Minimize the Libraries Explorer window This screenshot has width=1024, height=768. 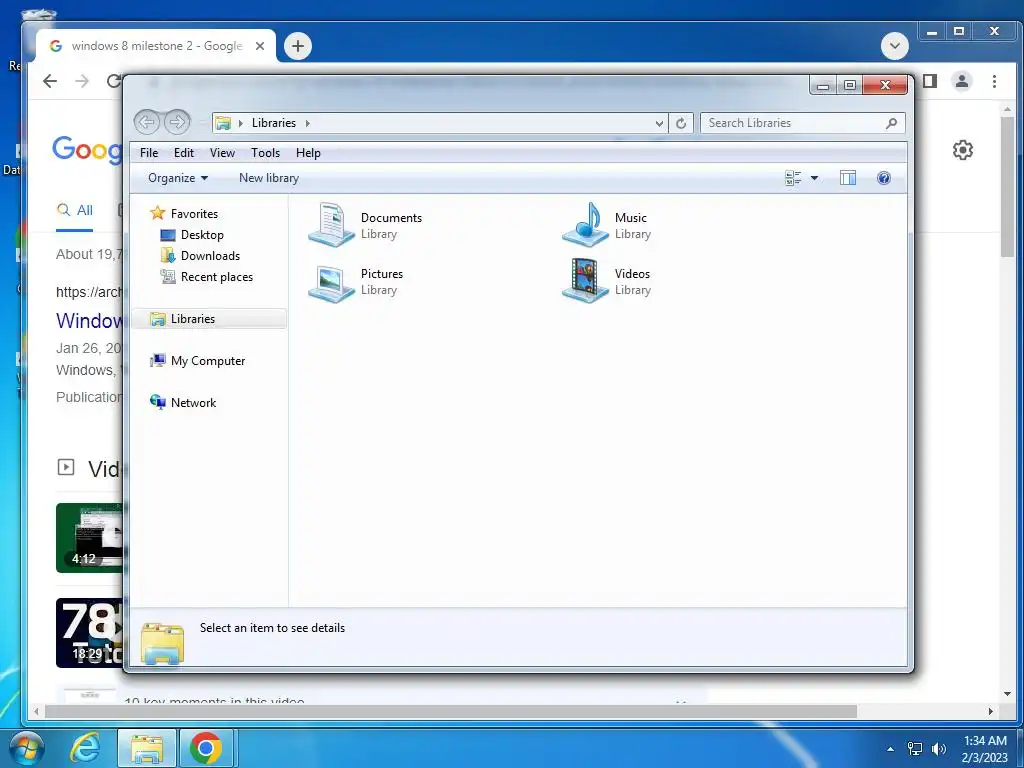[823, 85]
